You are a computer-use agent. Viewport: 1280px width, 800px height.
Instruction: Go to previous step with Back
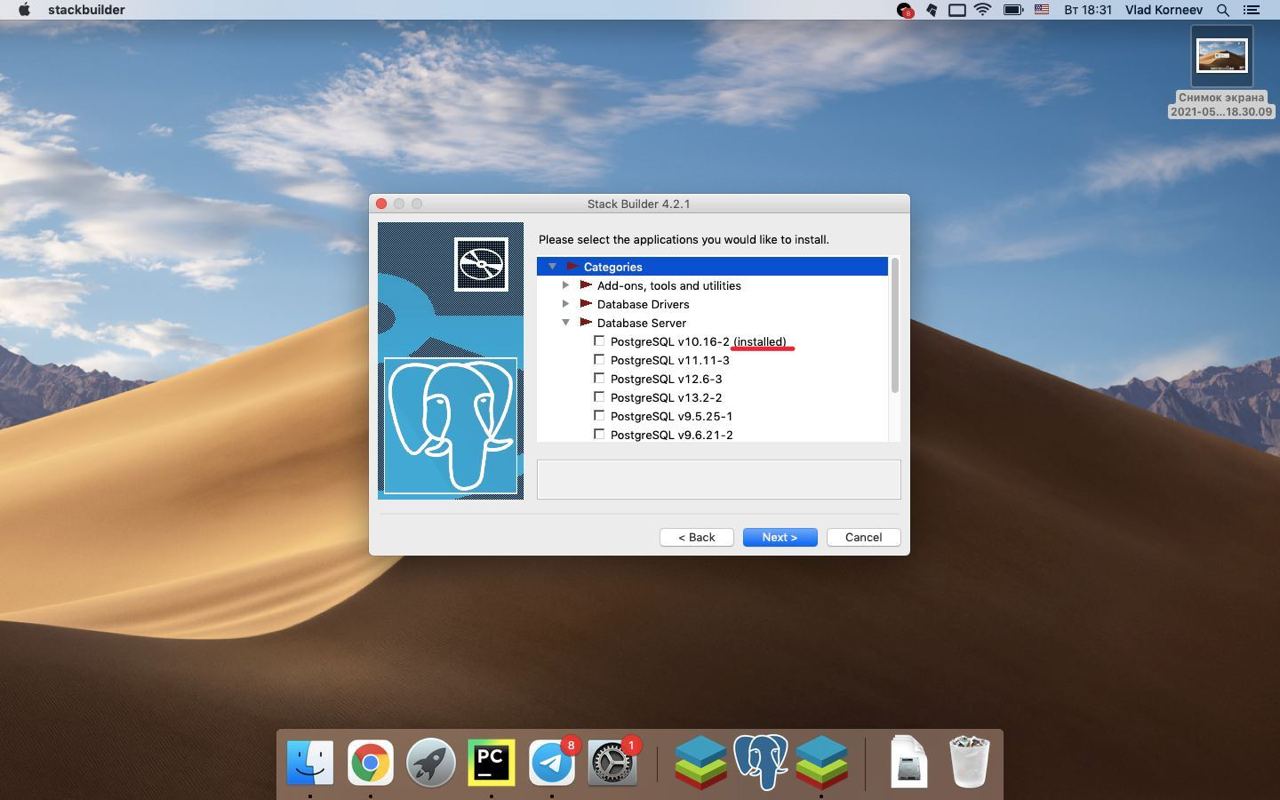coord(697,537)
